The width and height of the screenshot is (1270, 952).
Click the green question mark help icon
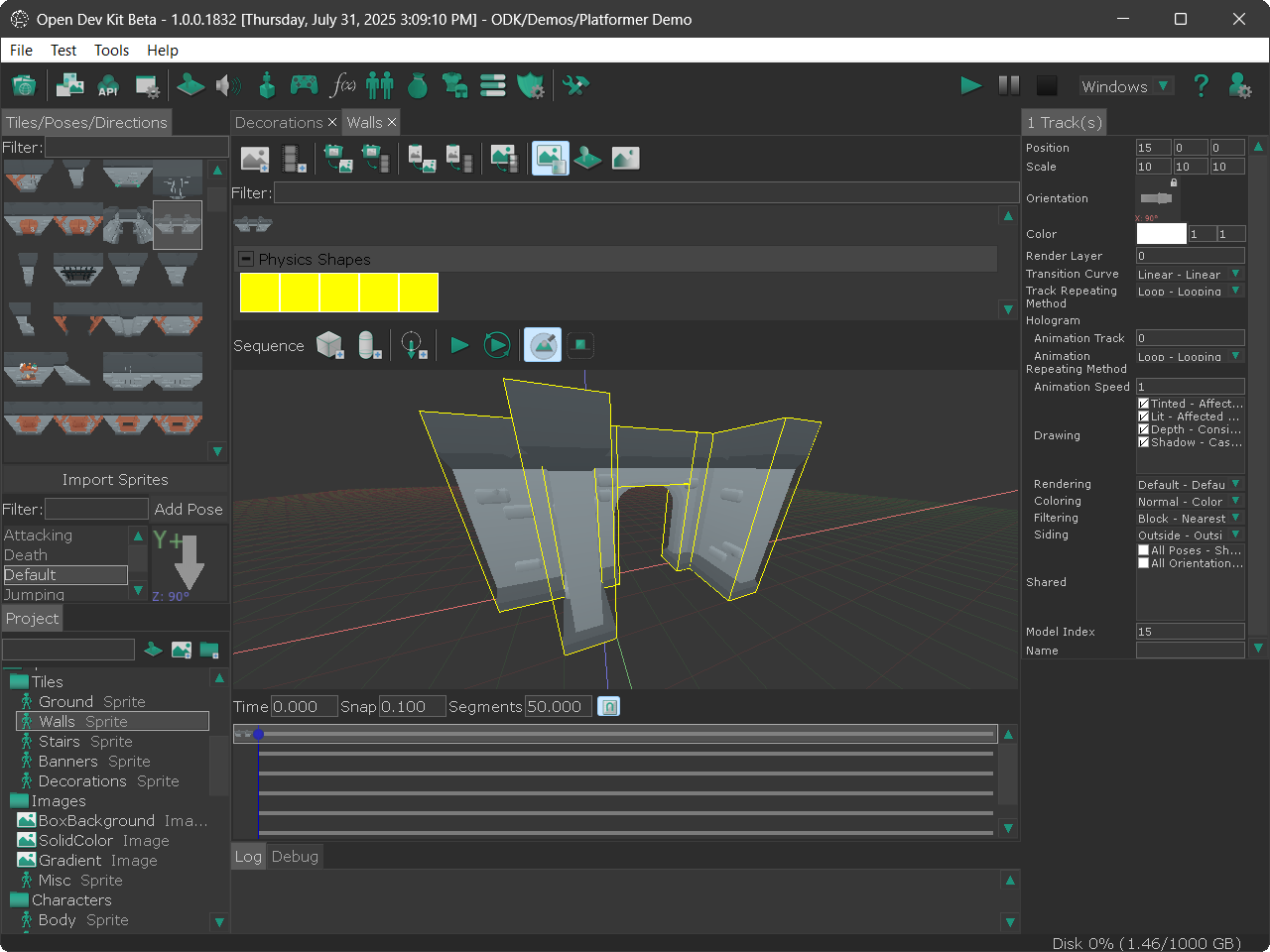tap(1201, 86)
